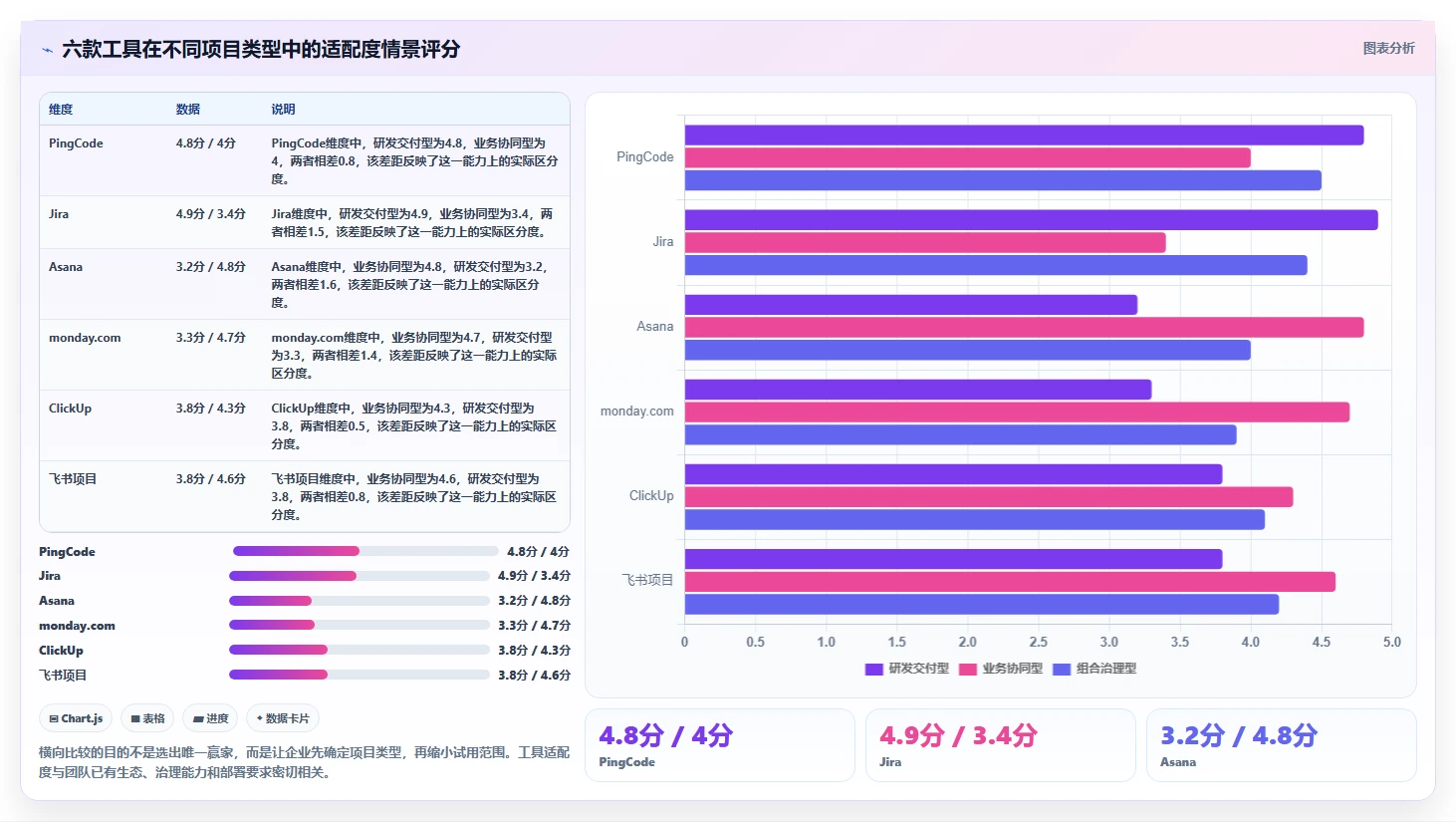The height and width of the screenshot is (822, 1456).
Task: Click ClickUp's blue 组合治理型 chart bar
Action: click(975, 519)
